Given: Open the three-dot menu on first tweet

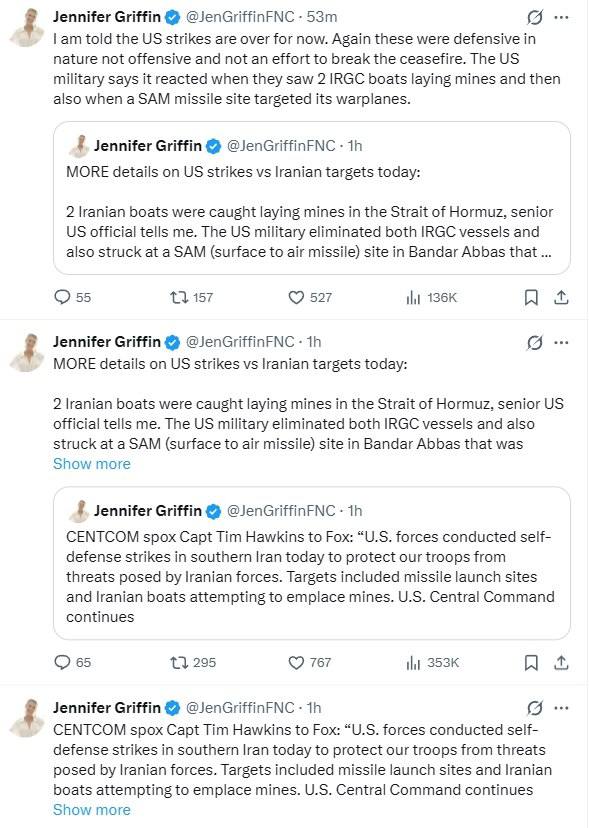Looking at the screenshot, I should coord(561,17).
